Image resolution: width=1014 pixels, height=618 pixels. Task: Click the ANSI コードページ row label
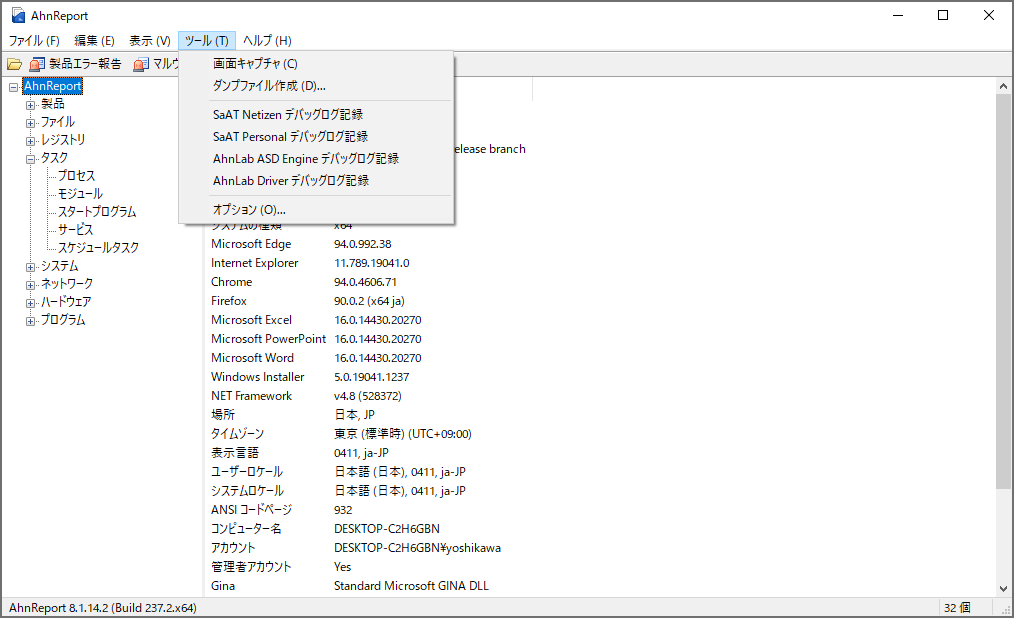coord(252,509)
